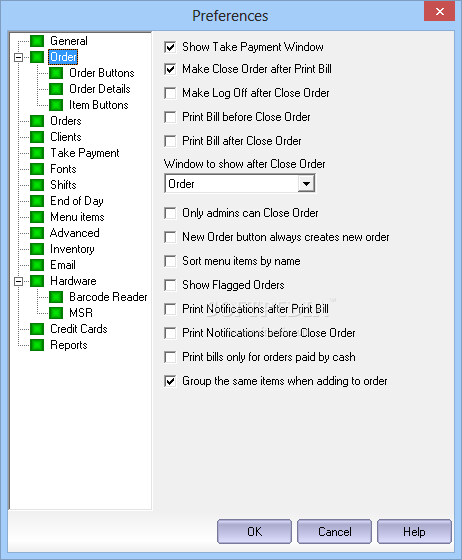This screenshot has width=462, height=560.
Task: Click the green icon beside Email
Action: pos(37,265)
